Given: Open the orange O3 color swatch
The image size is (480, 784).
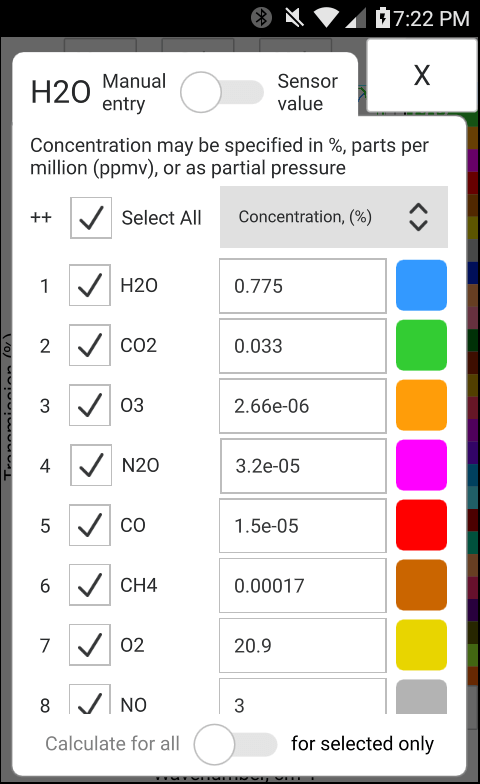Looking at the screenshot, I should tap(422, 405).
